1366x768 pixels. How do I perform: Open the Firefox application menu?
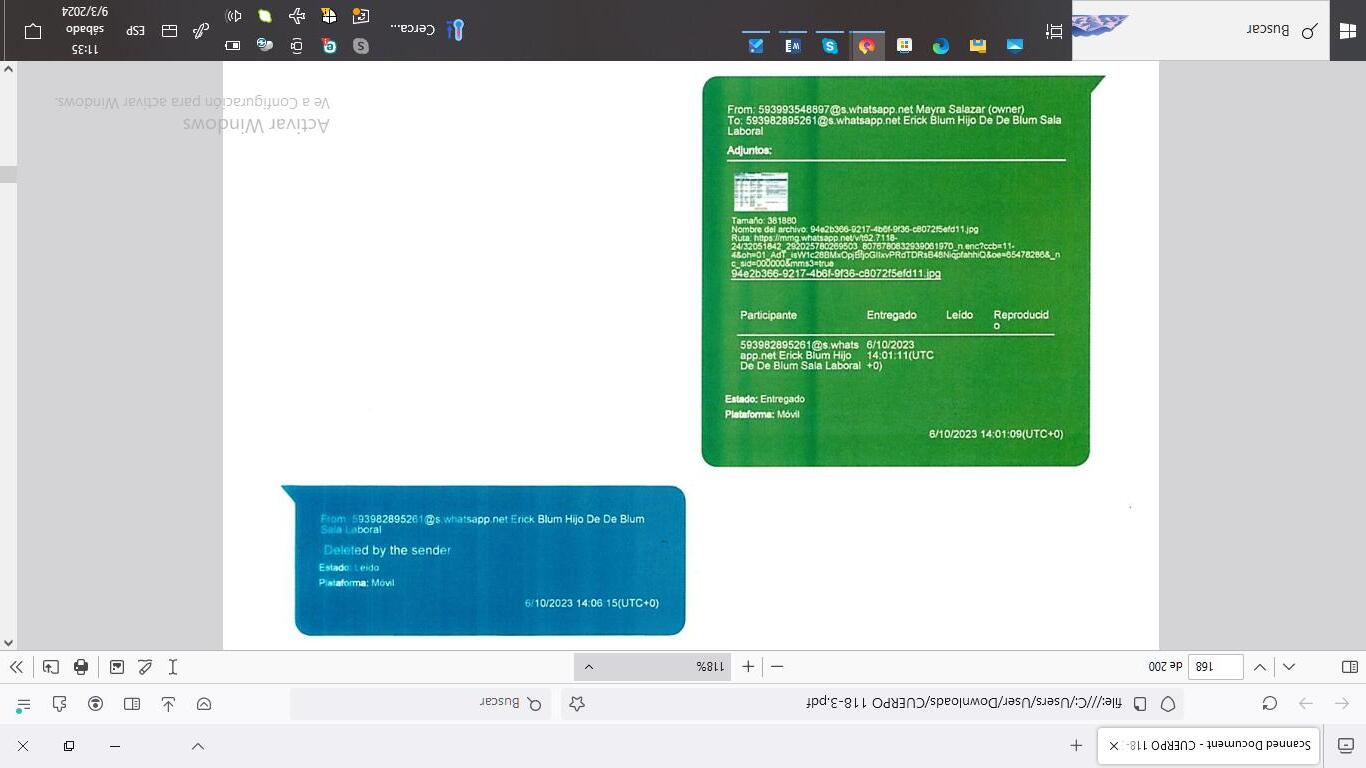point(24,704)
